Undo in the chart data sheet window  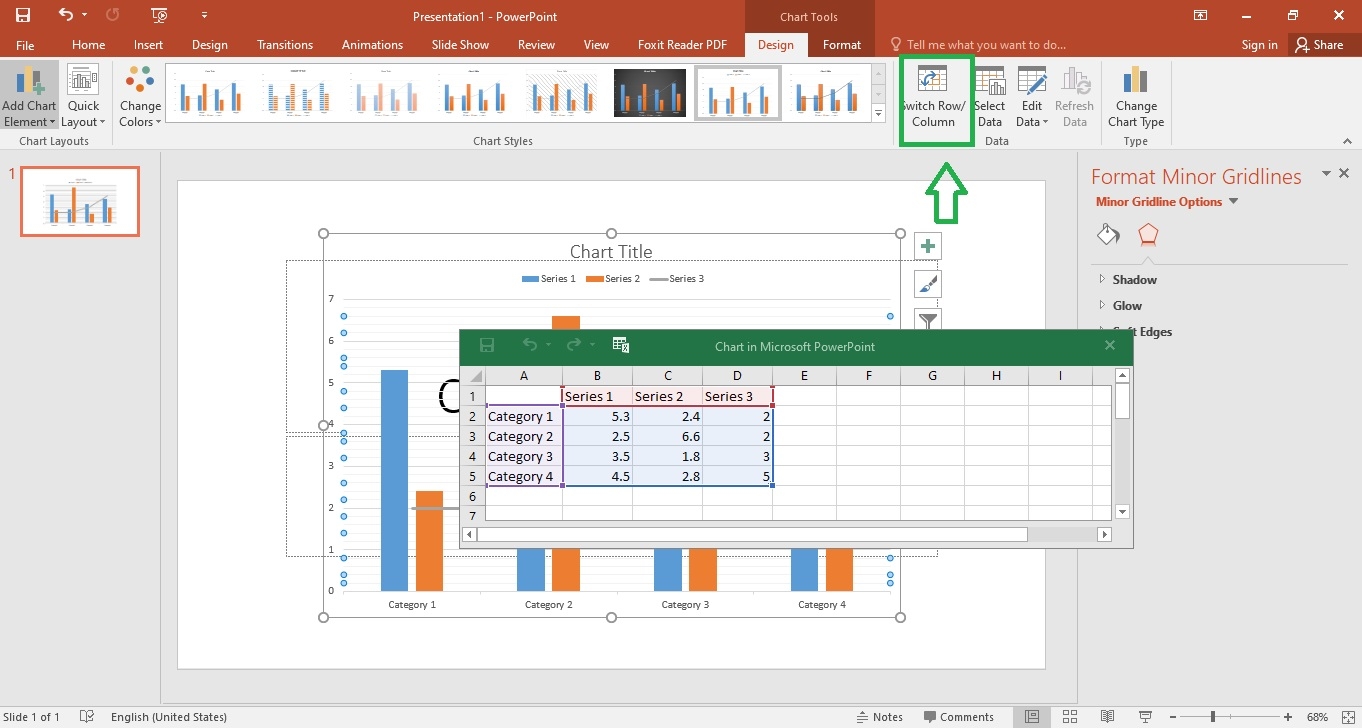(x=530, y=345)
